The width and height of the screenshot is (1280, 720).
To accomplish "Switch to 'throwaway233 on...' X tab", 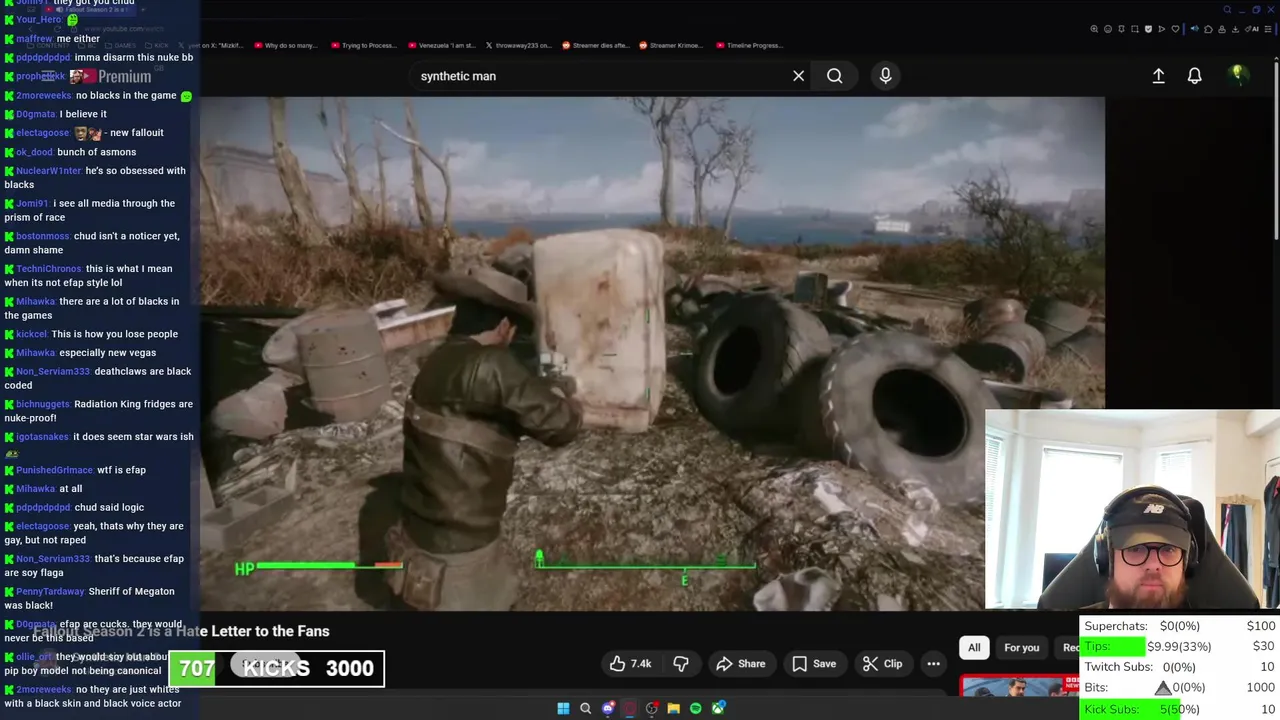I will [x=518, y=45].
